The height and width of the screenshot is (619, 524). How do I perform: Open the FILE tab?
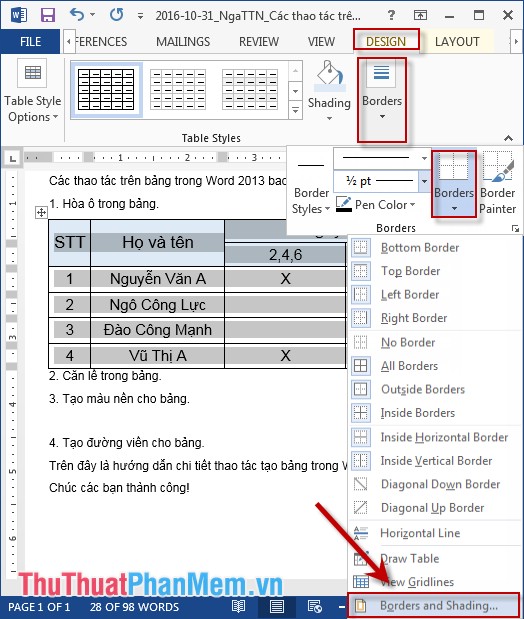[30, 41]
